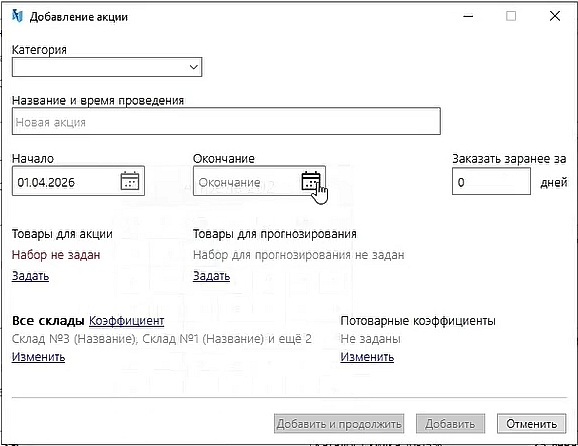Click the Отменить button

[531, 424]
